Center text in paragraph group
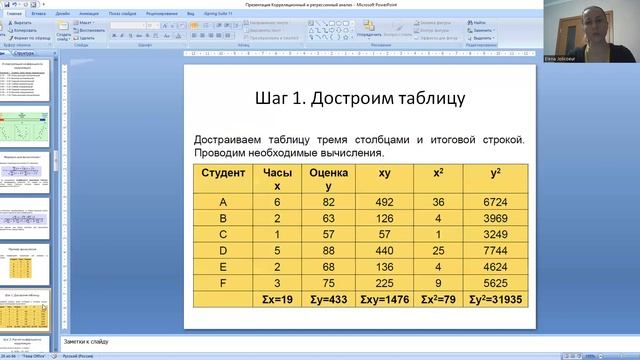 (x=202, y=36)
